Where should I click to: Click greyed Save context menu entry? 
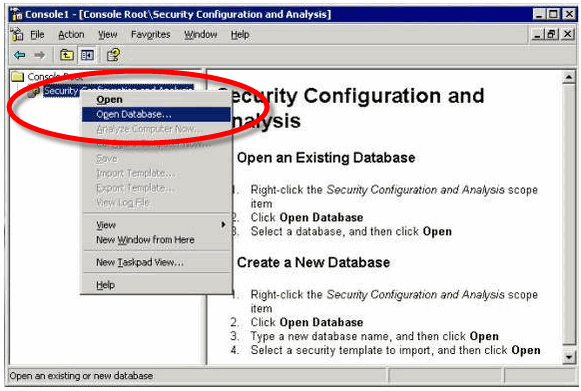coord(156,158)
